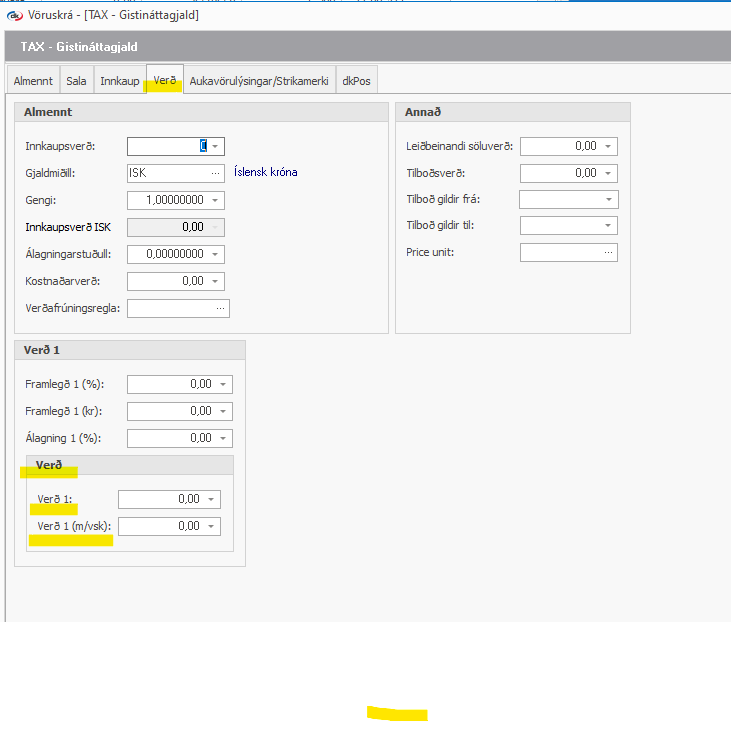Open the Gjaldmiðill currency lookup ellipsis button
Screen dimensions: 731x732
(x=215, y=173)
